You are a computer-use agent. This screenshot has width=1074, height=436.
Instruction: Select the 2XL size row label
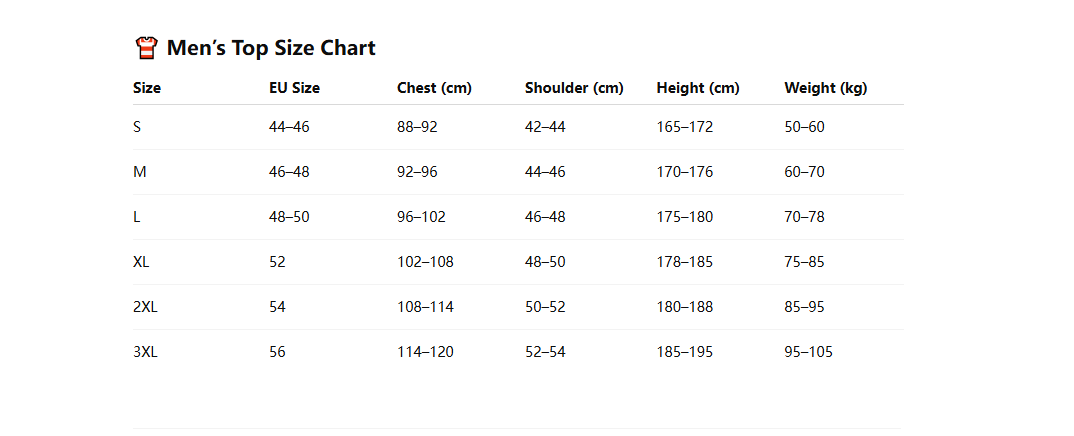click(145, 307)
